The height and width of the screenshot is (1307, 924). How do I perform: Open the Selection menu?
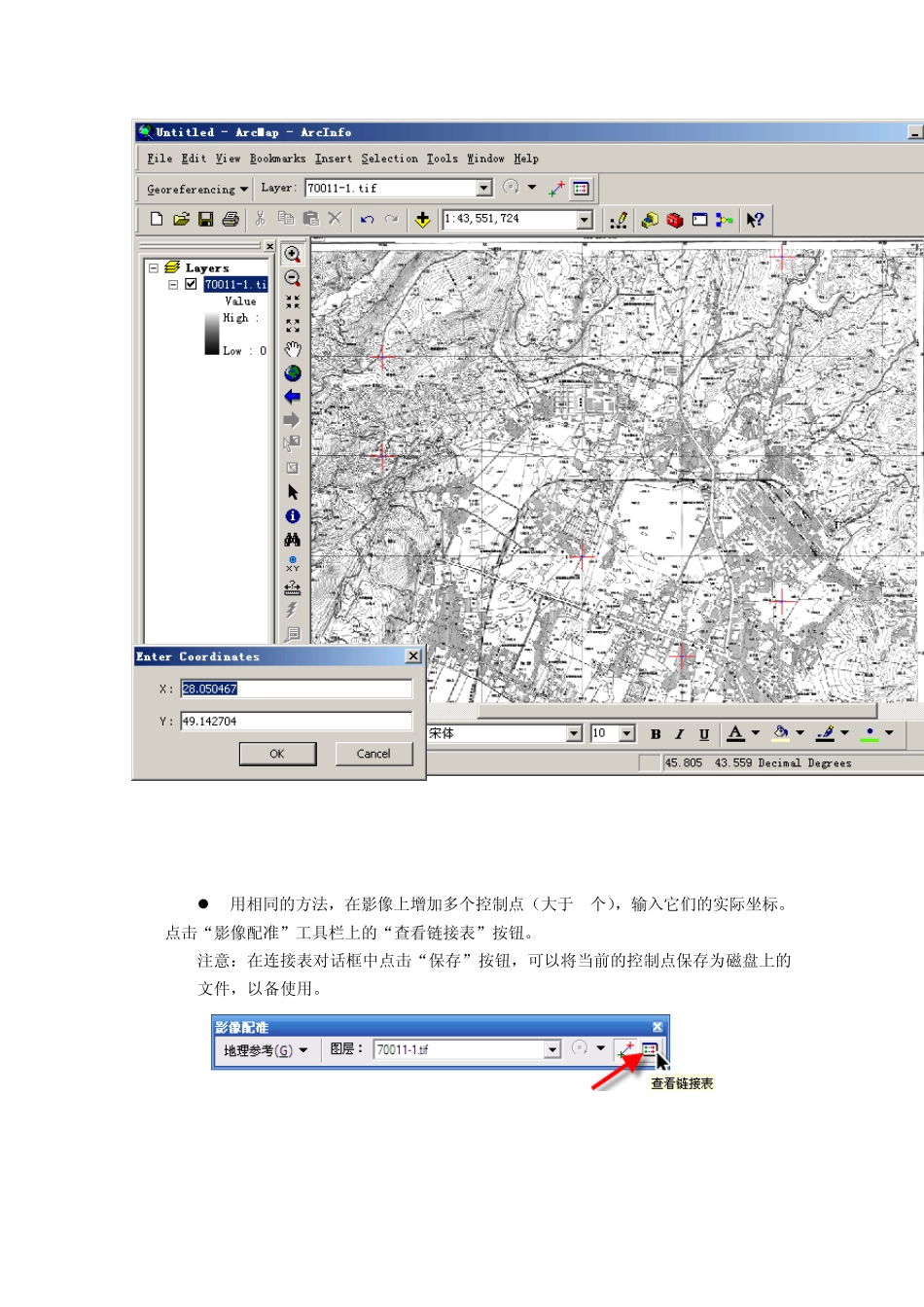coord(389,159)
